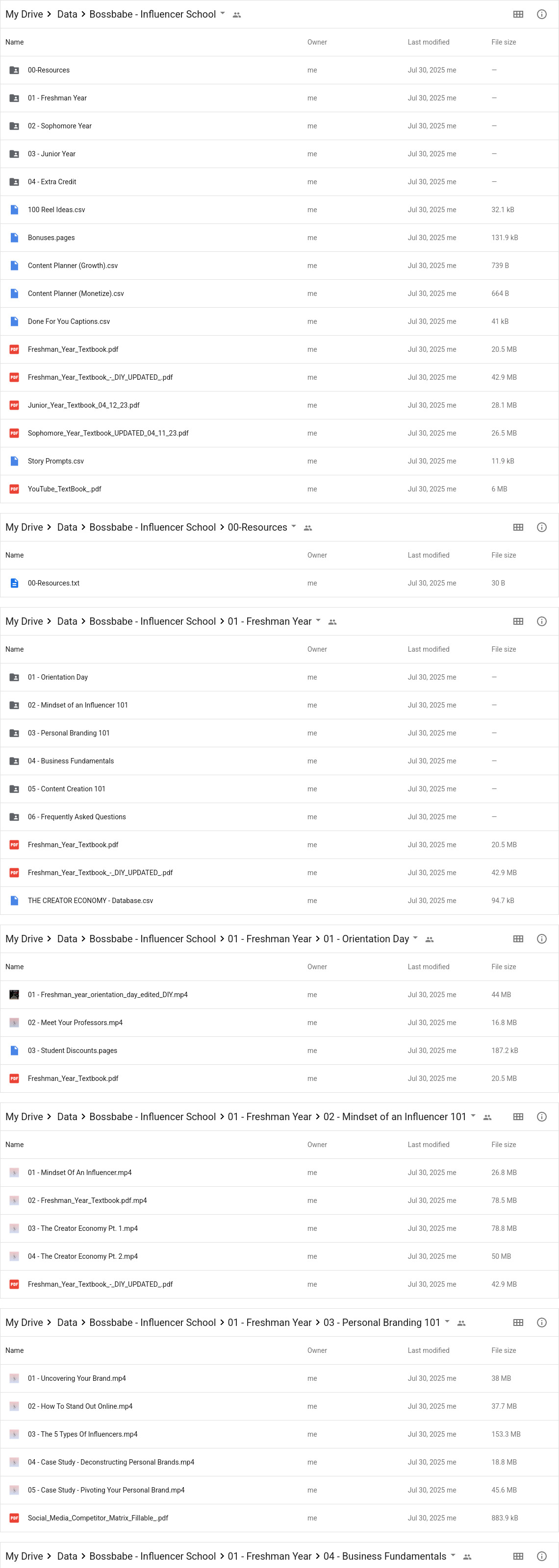
Task: Sort by Last modified in the 01 - Freshman Year list
Action: (429, 649)
